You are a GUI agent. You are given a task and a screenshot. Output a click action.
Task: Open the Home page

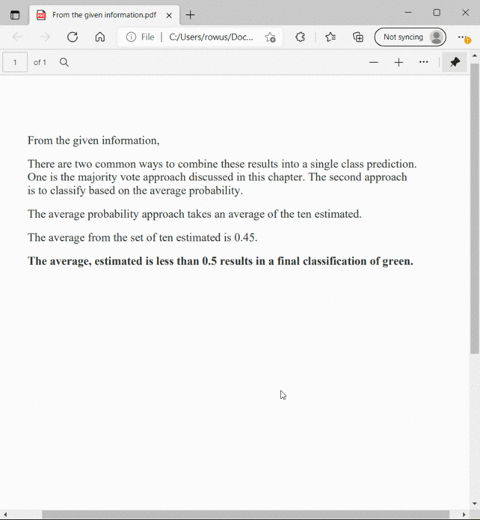[100, 37]
